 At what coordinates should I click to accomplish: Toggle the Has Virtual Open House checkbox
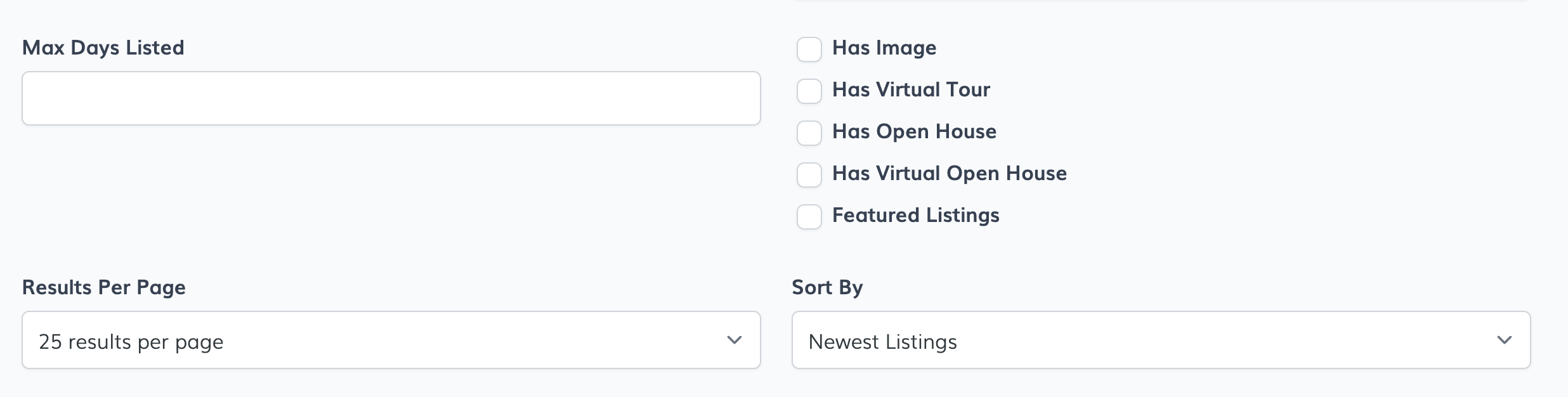coord(809,174)
